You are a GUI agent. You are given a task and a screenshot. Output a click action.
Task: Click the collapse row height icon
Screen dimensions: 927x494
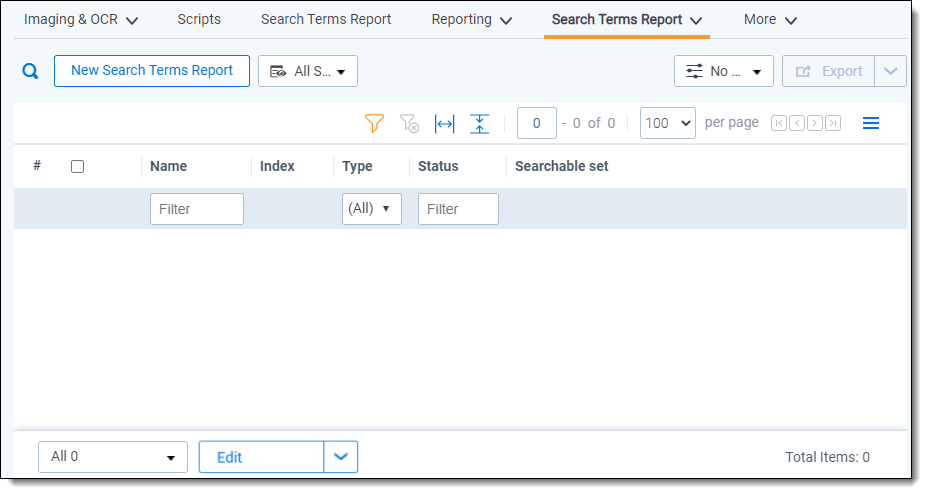tap(480, 123)
